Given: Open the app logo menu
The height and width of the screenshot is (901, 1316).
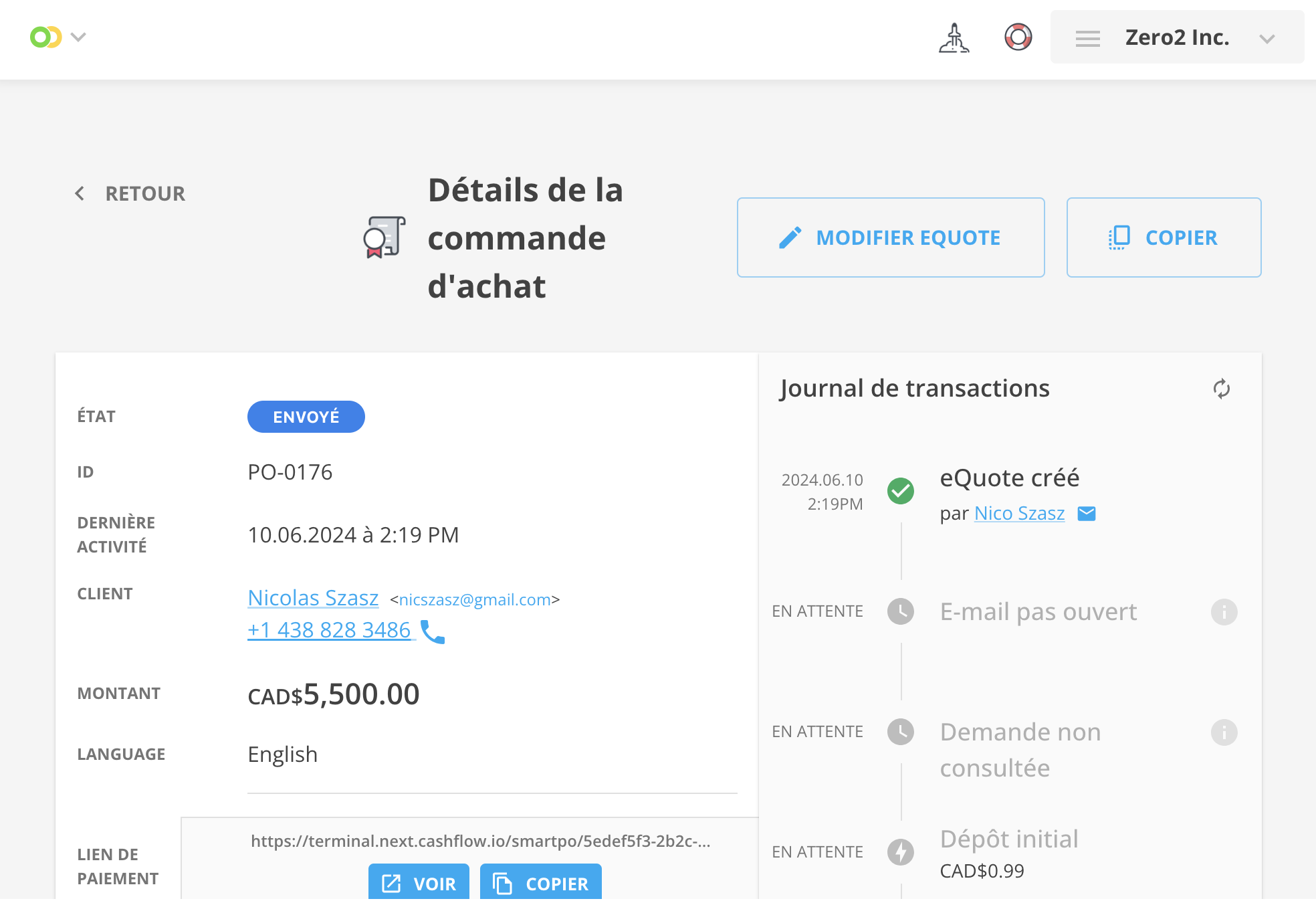Looking at the screenshot, I should tap(45, 37).
